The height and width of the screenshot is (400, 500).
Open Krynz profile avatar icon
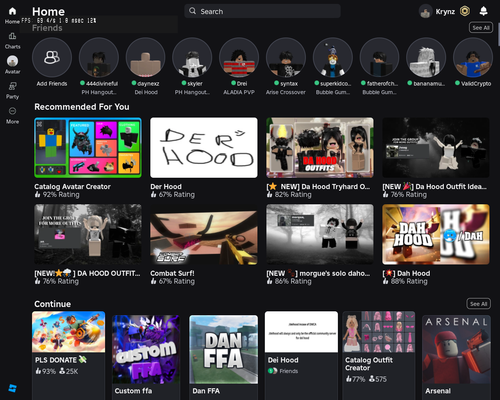[425, 12]
